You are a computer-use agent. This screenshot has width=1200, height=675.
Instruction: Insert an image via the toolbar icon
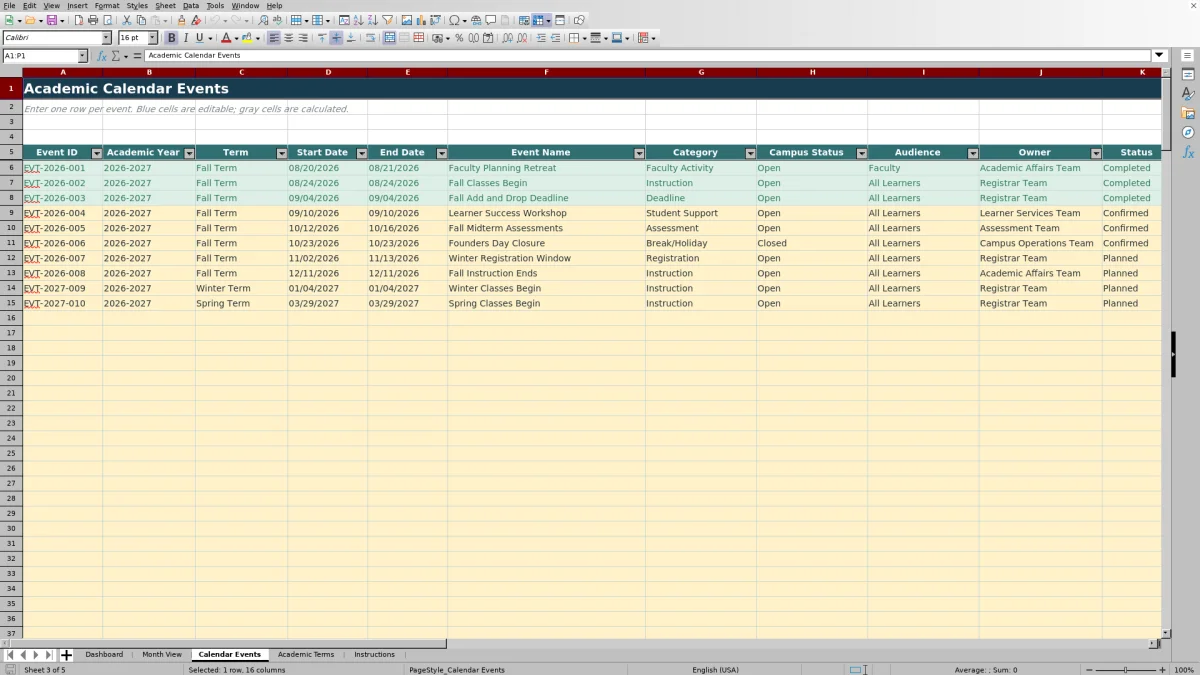click(407, 20)
